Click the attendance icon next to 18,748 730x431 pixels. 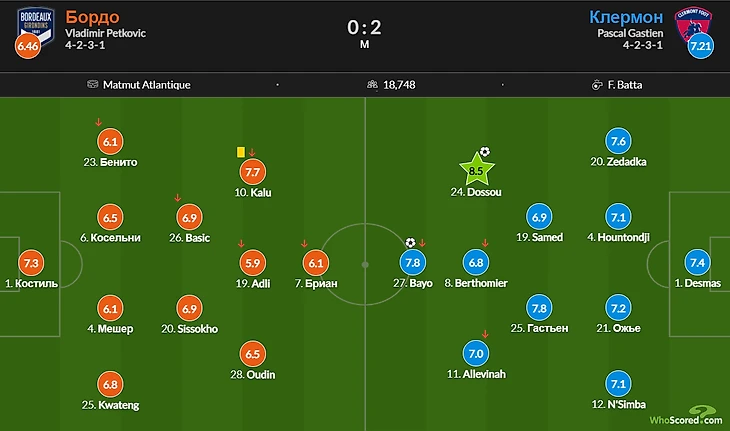point(375,85)
